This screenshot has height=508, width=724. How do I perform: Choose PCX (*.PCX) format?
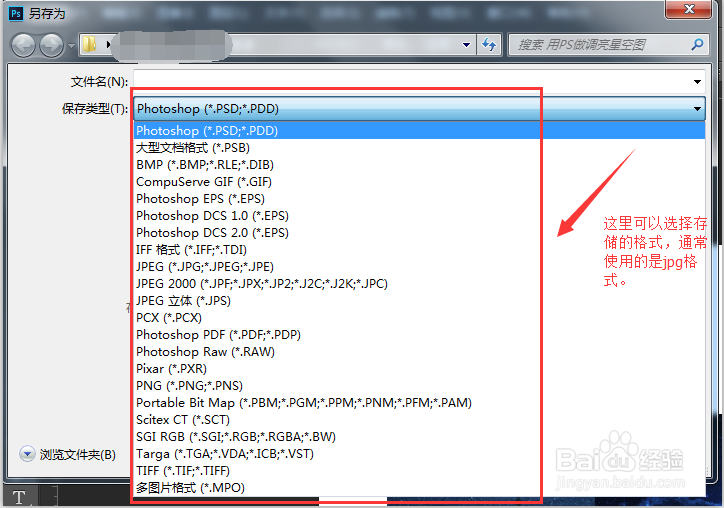(419, 318)
